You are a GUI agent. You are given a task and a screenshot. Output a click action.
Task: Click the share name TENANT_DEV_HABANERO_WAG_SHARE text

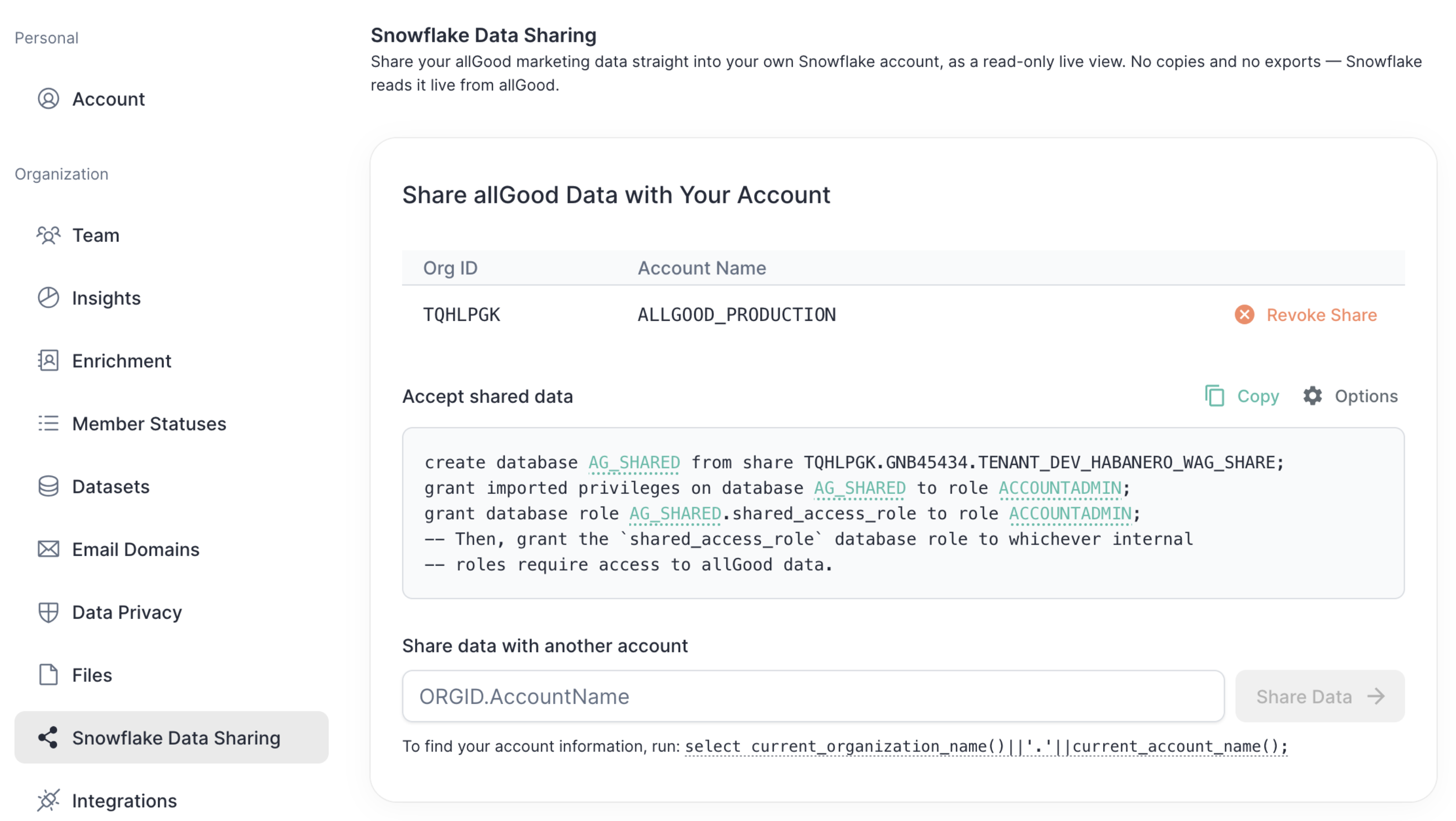coord(1126,462)
